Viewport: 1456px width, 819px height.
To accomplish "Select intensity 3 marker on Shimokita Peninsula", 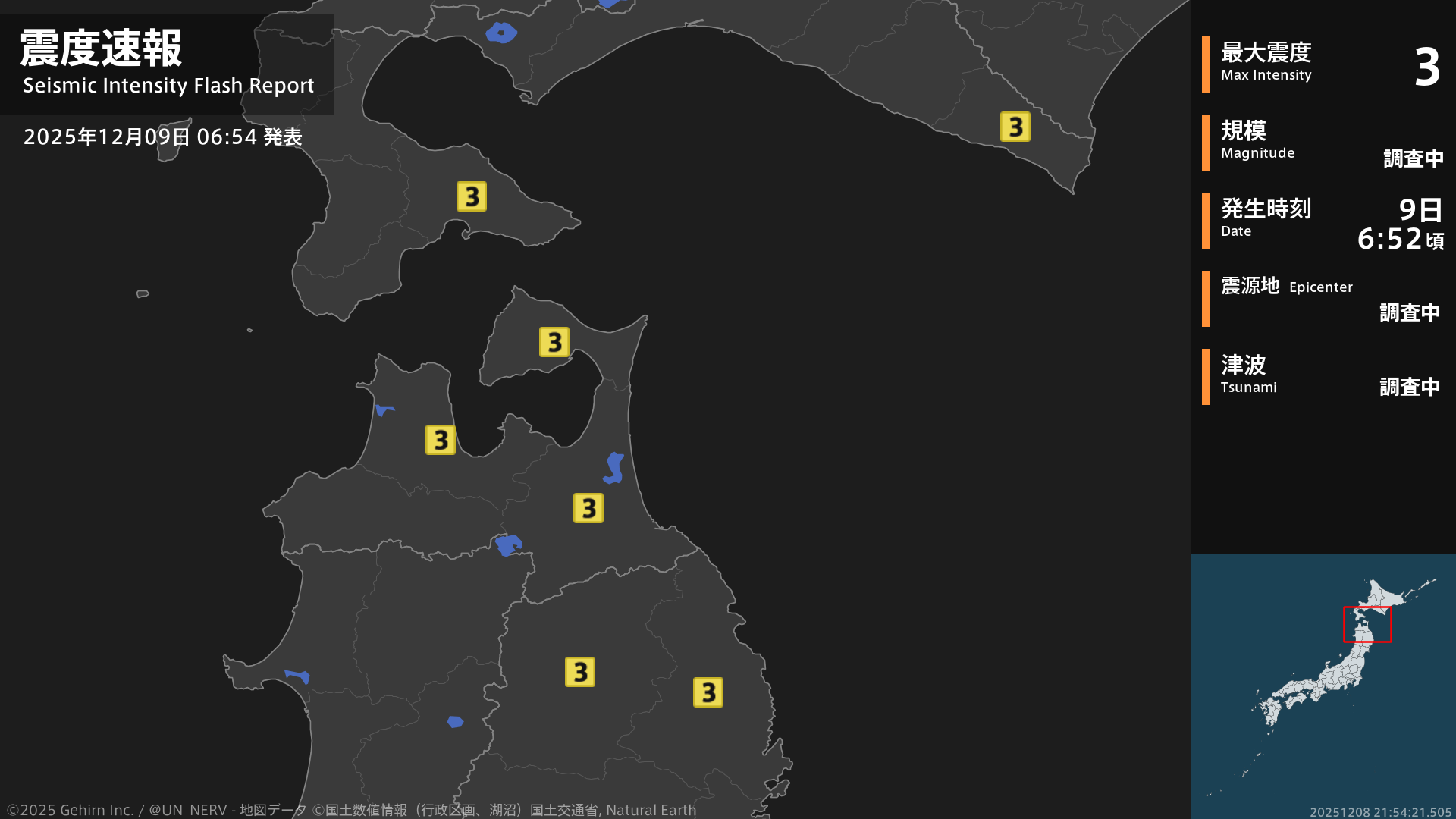I will pyautogui.click(x=554, y=342).
